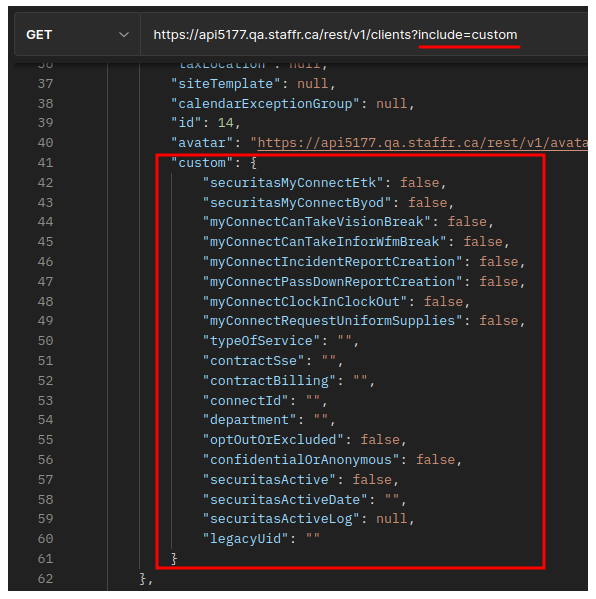596x599 pixels.
Task: Select "myConnectRequestUniformSupplies" key
Action: pyautogui.click(x=332, y=321)
